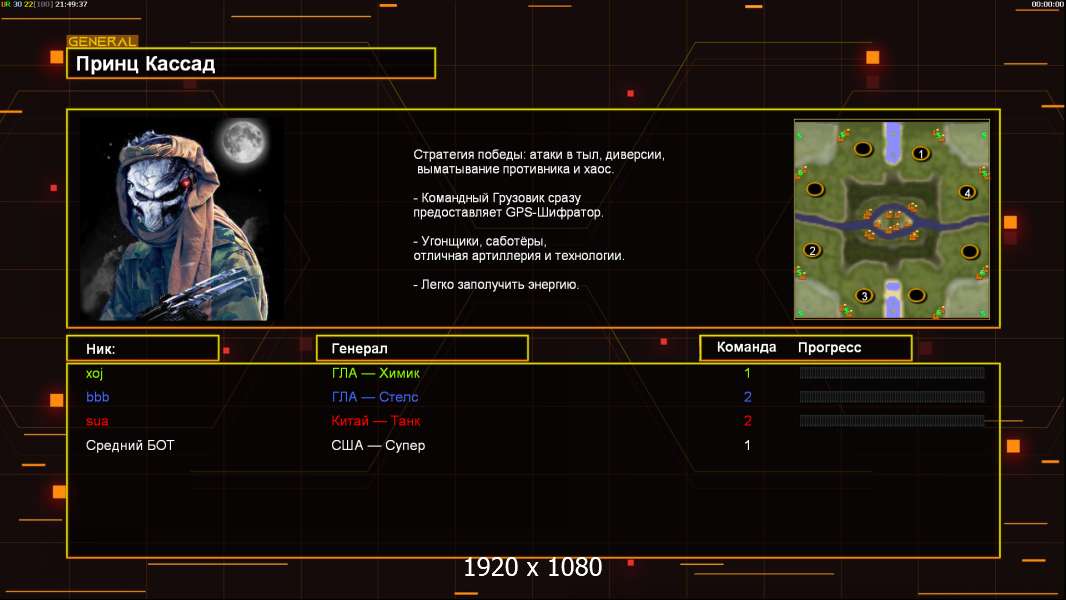Click the clock readout '21:49:37'
The height and width of the screenshot is (600, 1066).
[71, 4]
